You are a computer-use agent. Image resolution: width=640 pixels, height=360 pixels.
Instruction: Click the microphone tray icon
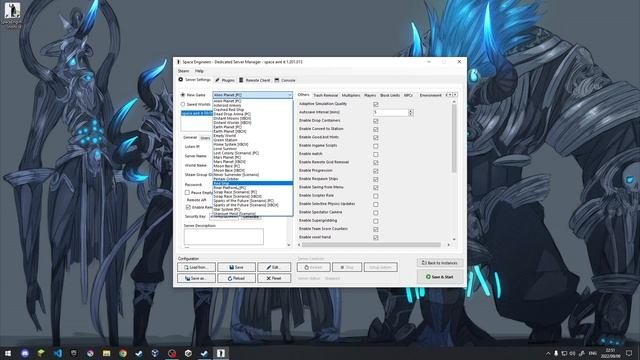click(556, 353)
